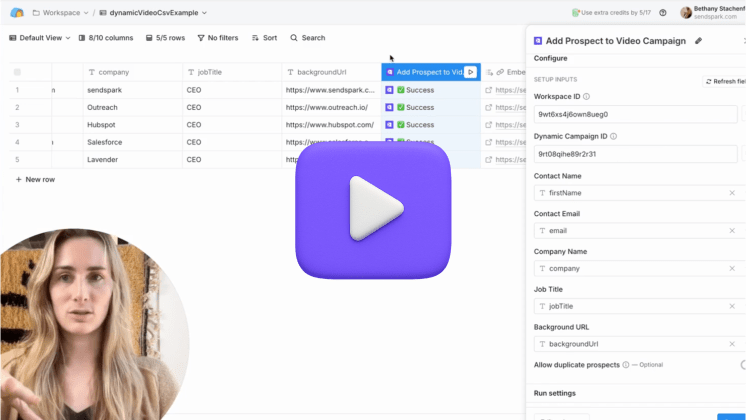Click the Job Title field
Viewport: 746px width, 420px height.
638,306
